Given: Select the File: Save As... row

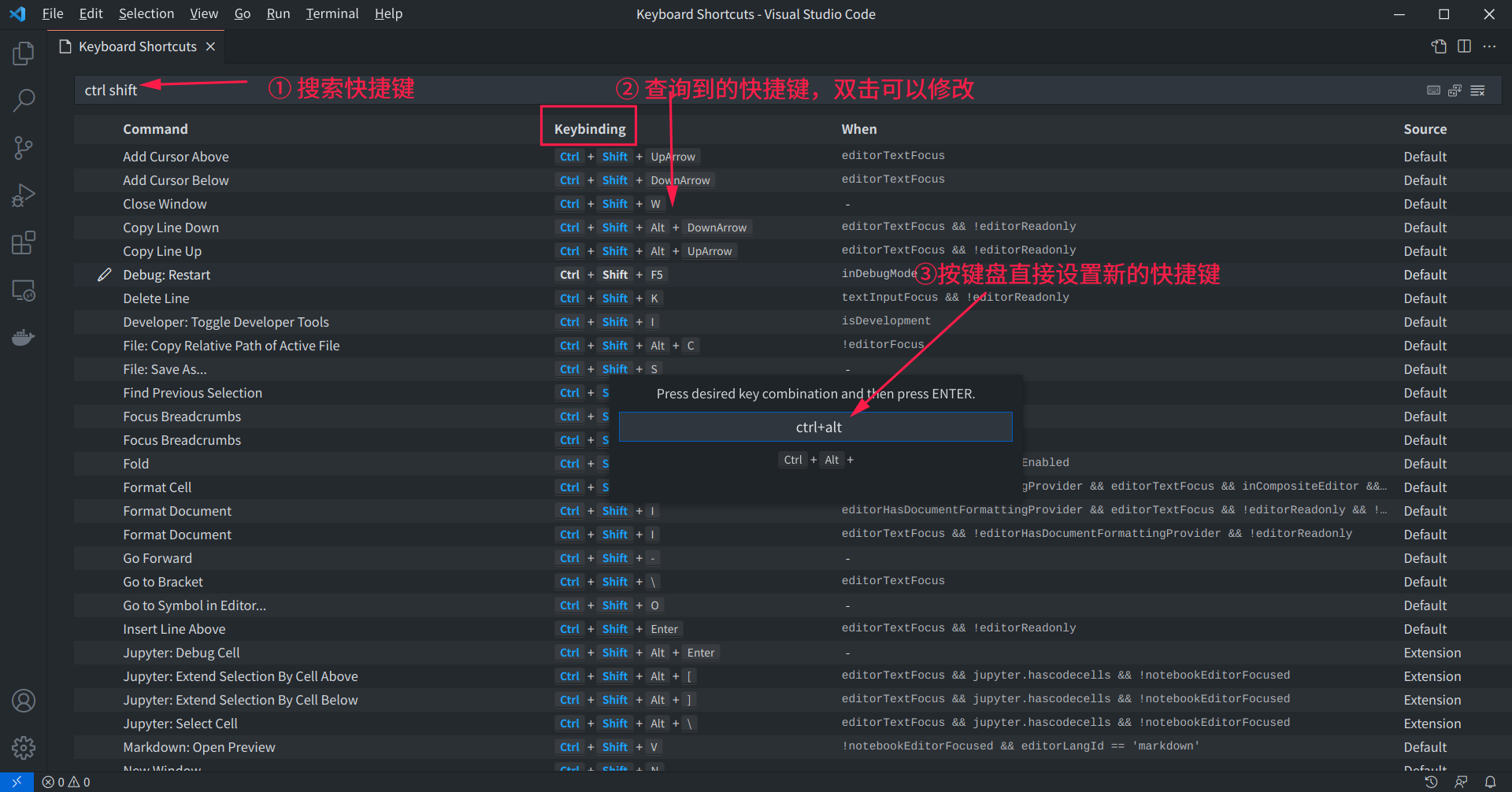Looking at the screenshot, I should click(788, 369).
